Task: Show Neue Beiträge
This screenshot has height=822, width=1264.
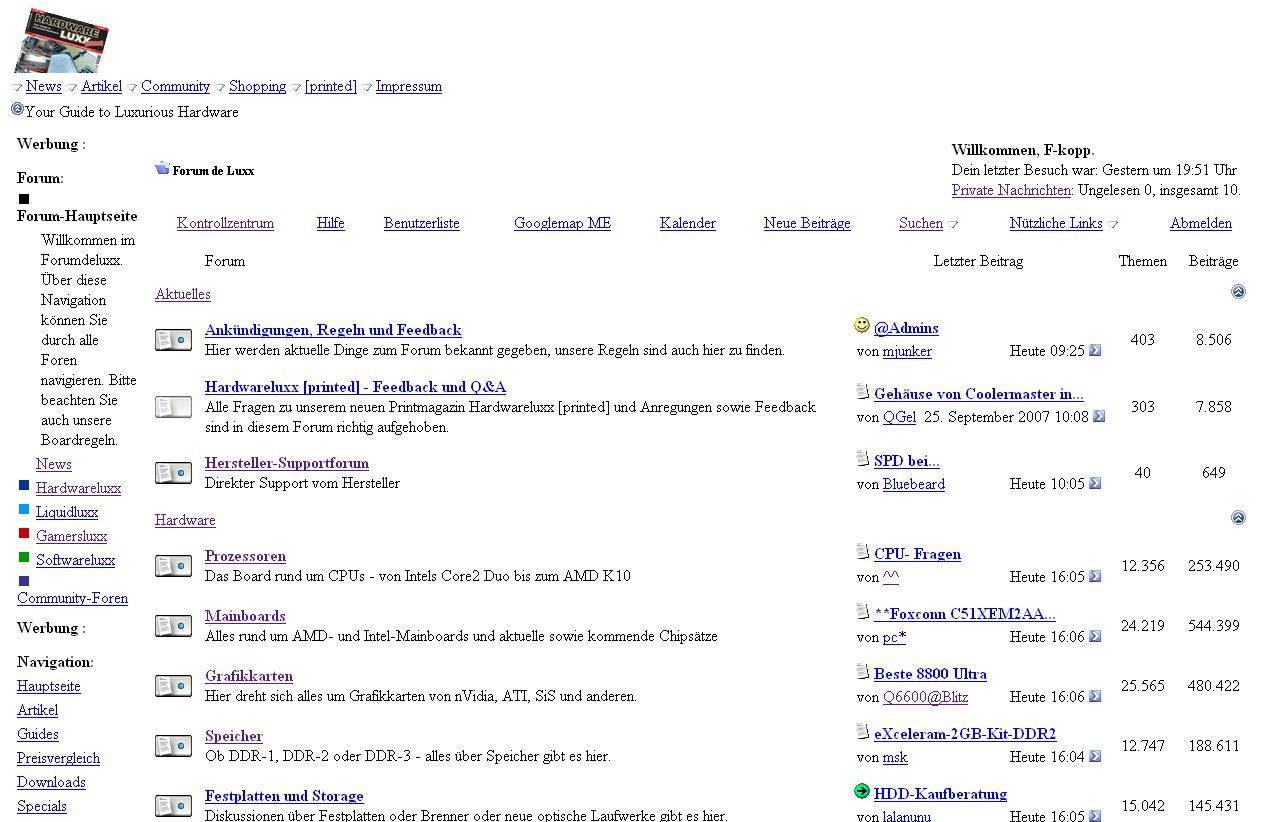Action: pos(807,223)
